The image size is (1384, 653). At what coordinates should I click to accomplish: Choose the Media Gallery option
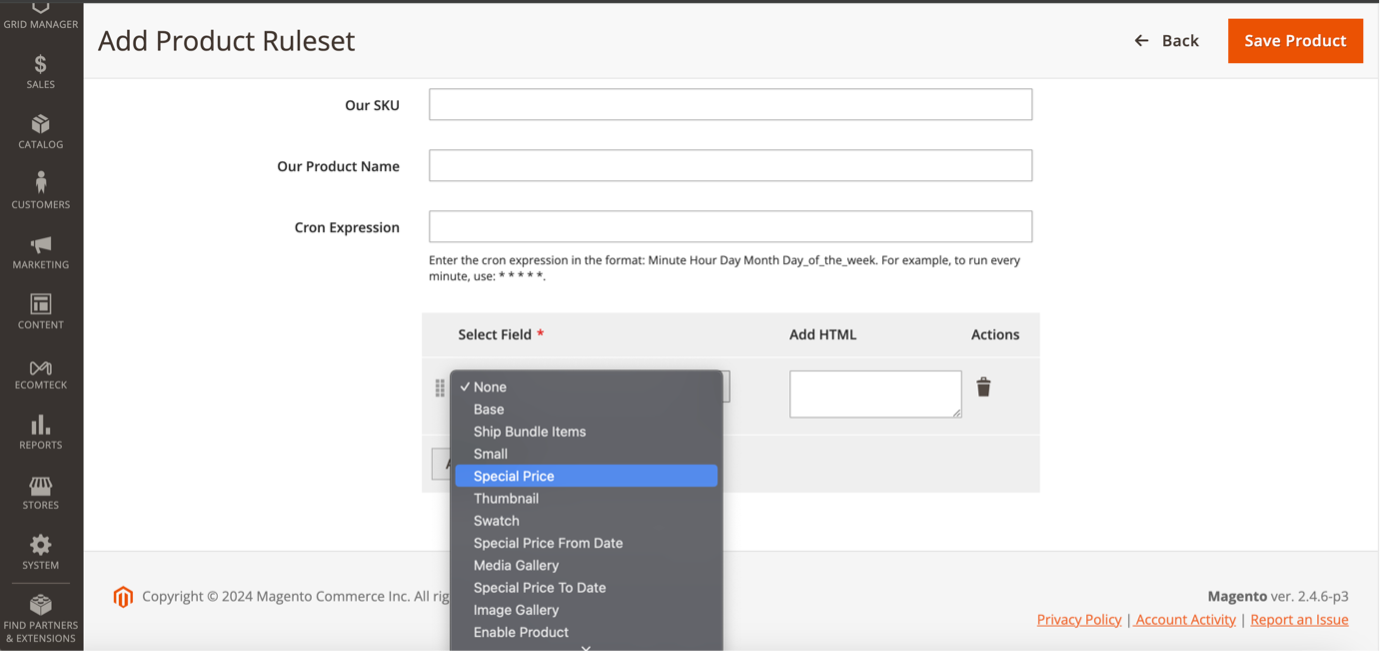pos(586,565)
